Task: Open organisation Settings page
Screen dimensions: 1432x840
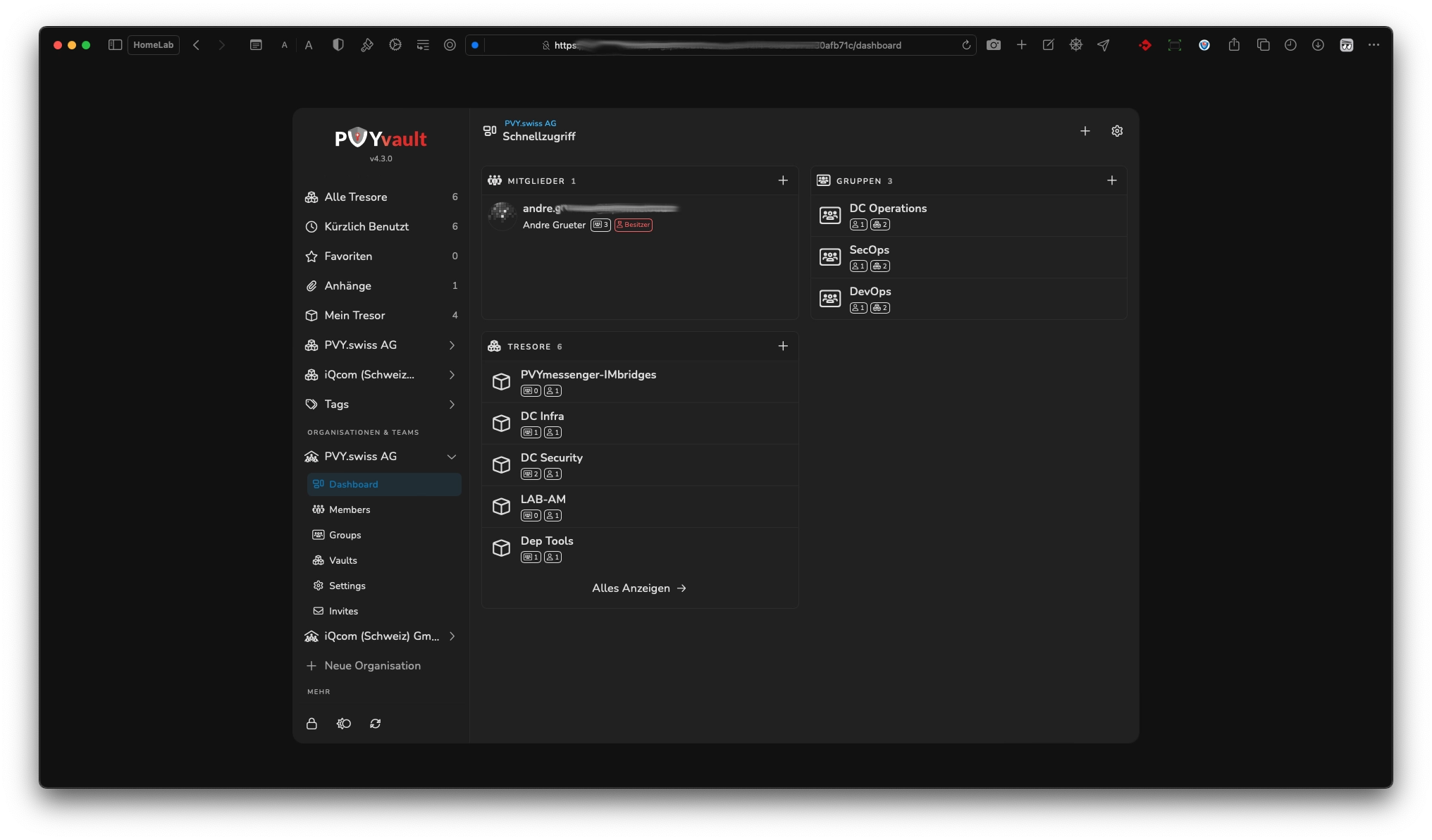Action: coord(384,586)
